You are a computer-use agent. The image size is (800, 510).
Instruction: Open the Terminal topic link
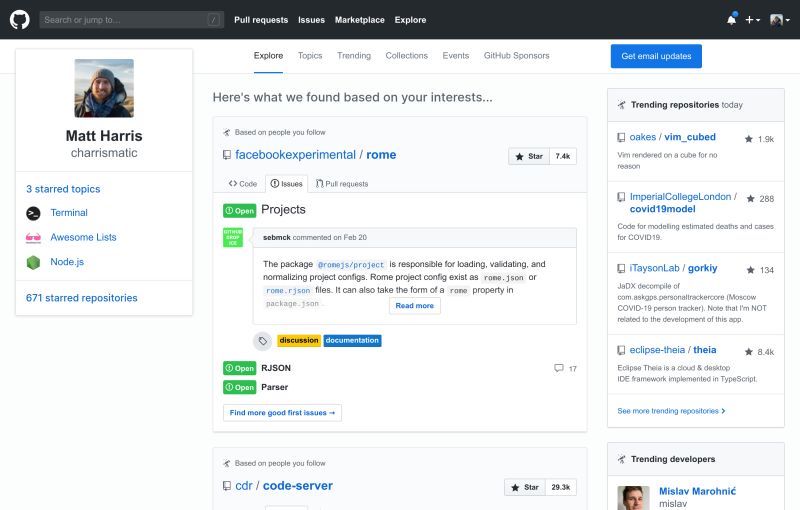69,213
